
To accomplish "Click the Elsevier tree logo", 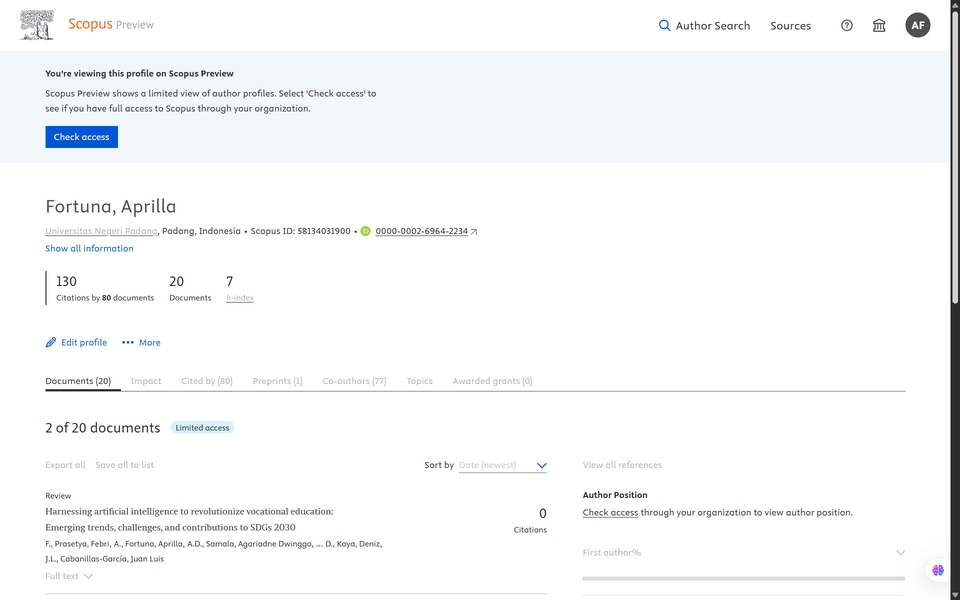I will click(x=37, y=25).
